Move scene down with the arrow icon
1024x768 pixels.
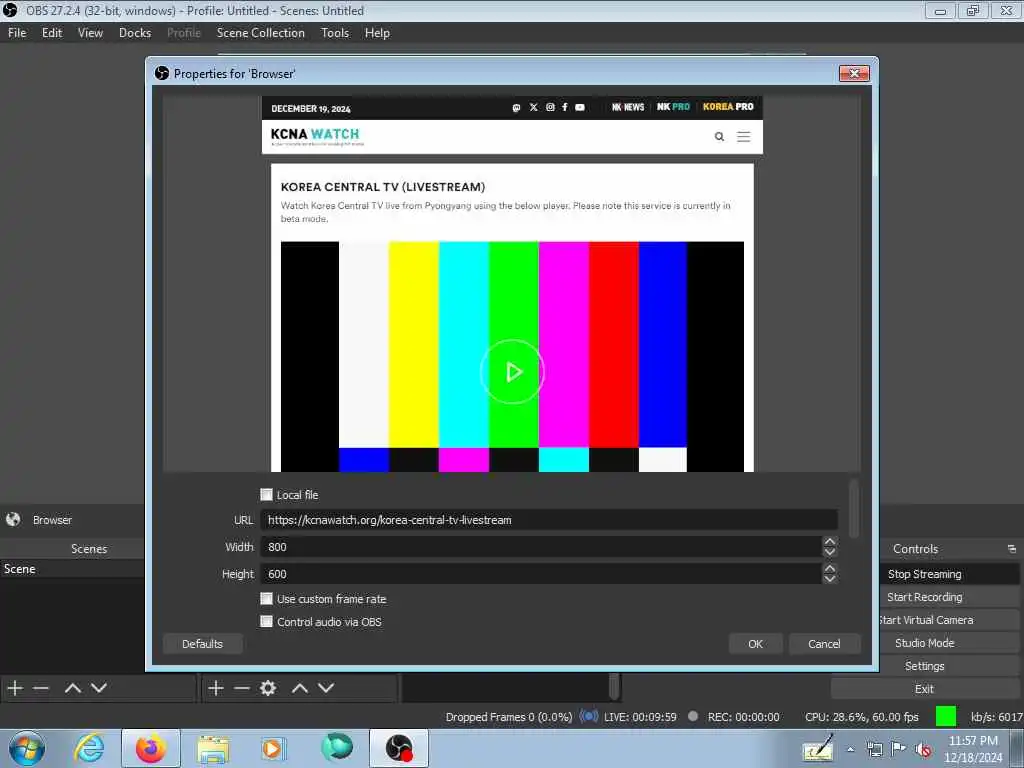tap(99, 688)
